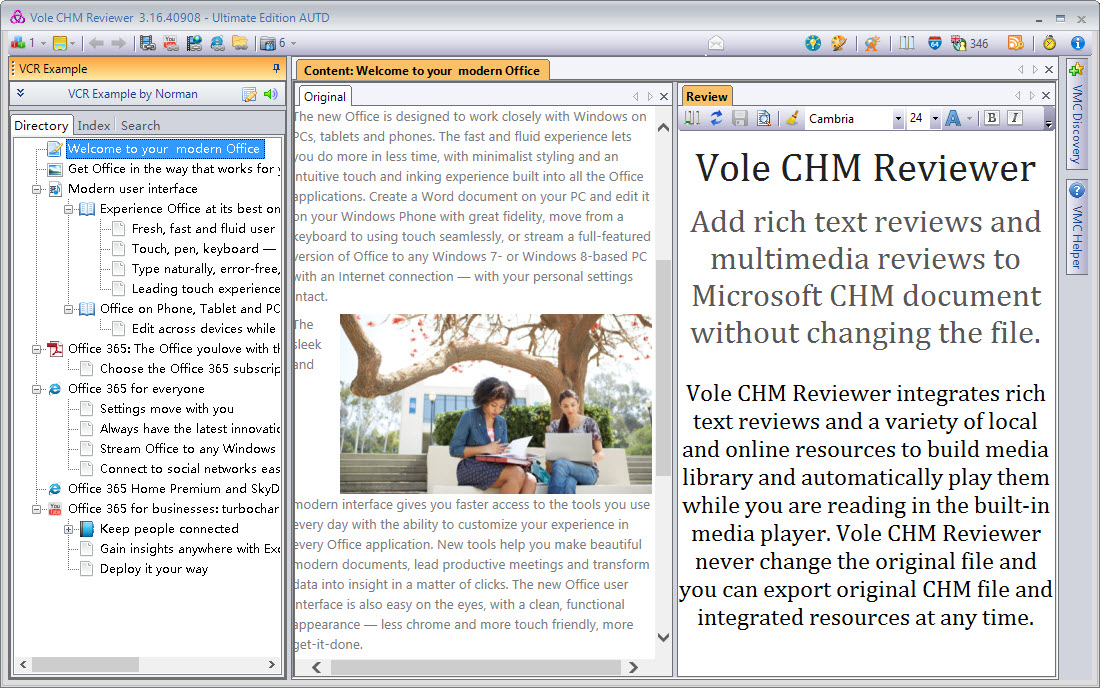
Task: Select 'Office 365 for everyone' in the tree
Action: pyautogui.click(x=136, y=389)
